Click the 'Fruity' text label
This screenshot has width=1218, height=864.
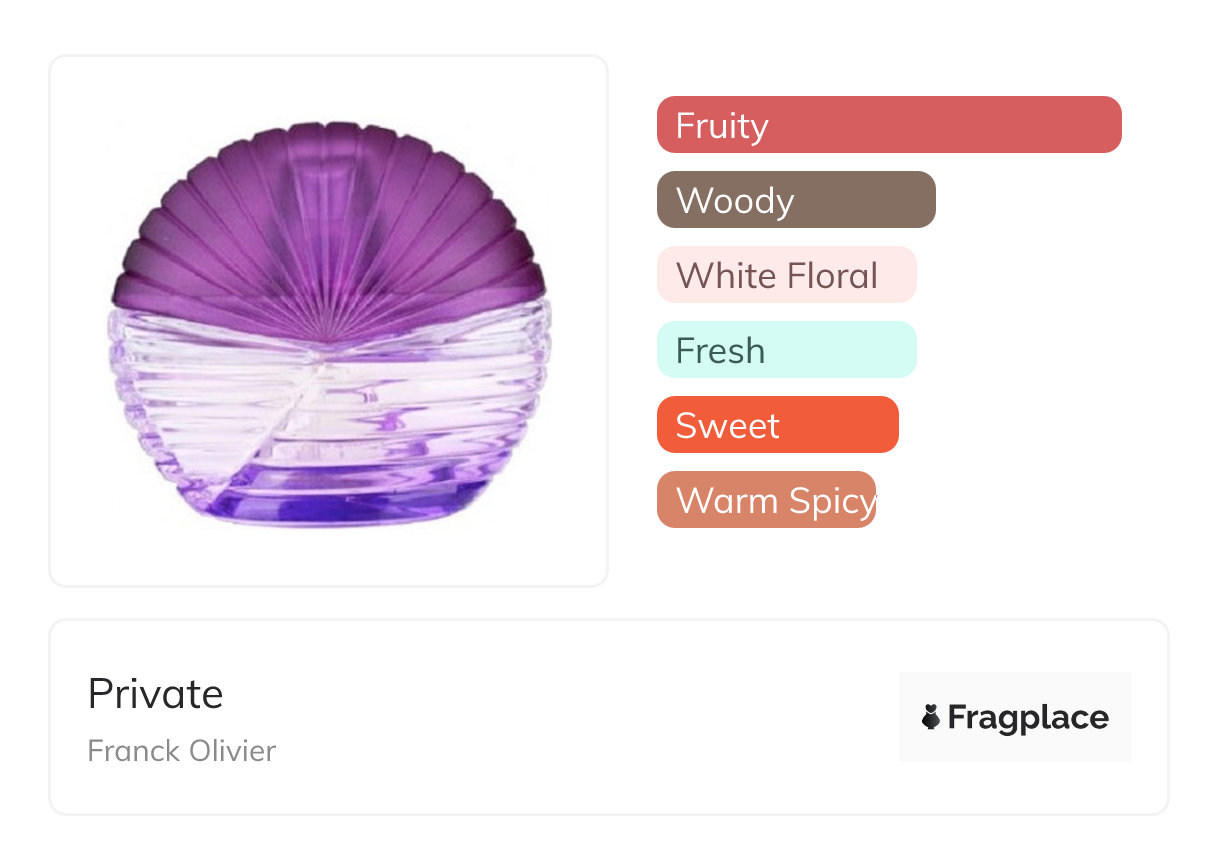click(722, 126)
